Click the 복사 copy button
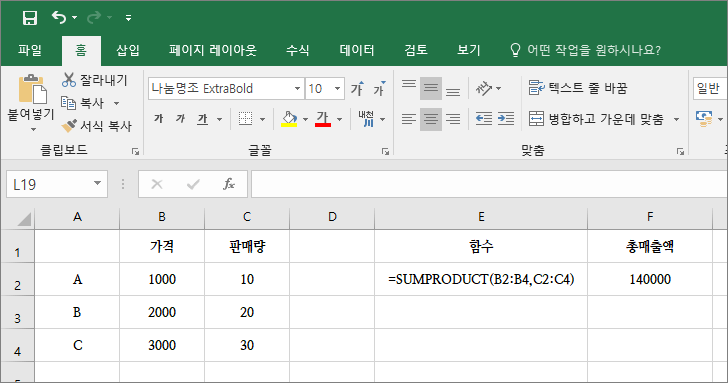This screenshot has height=383, width=728. 83,103
